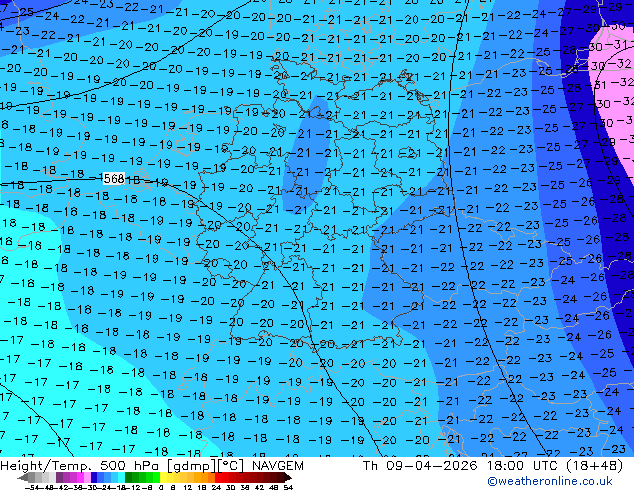The height and width of the screenshot is (490, 634).
Task: Click the yellow swatch in the temperature legend
Action: click(163, 477)
